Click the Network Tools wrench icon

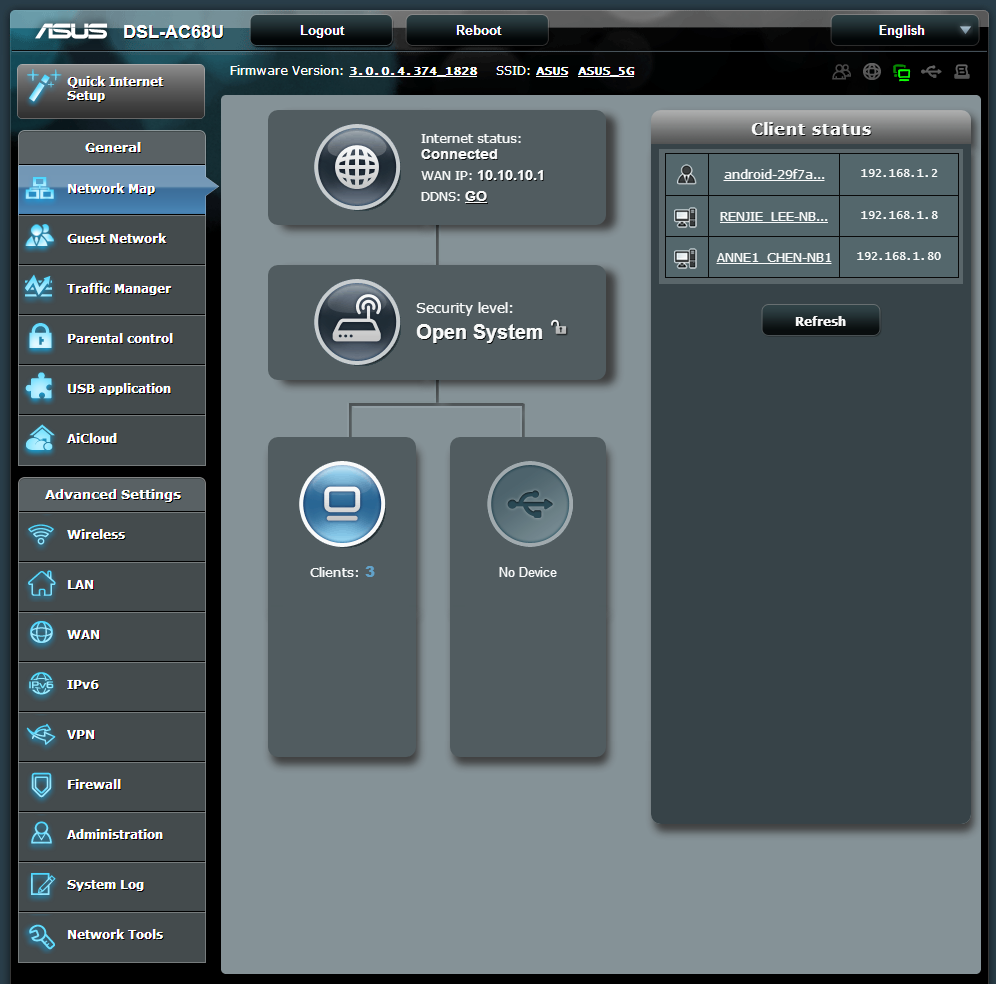pyautogui.click(x=41, y=935)
